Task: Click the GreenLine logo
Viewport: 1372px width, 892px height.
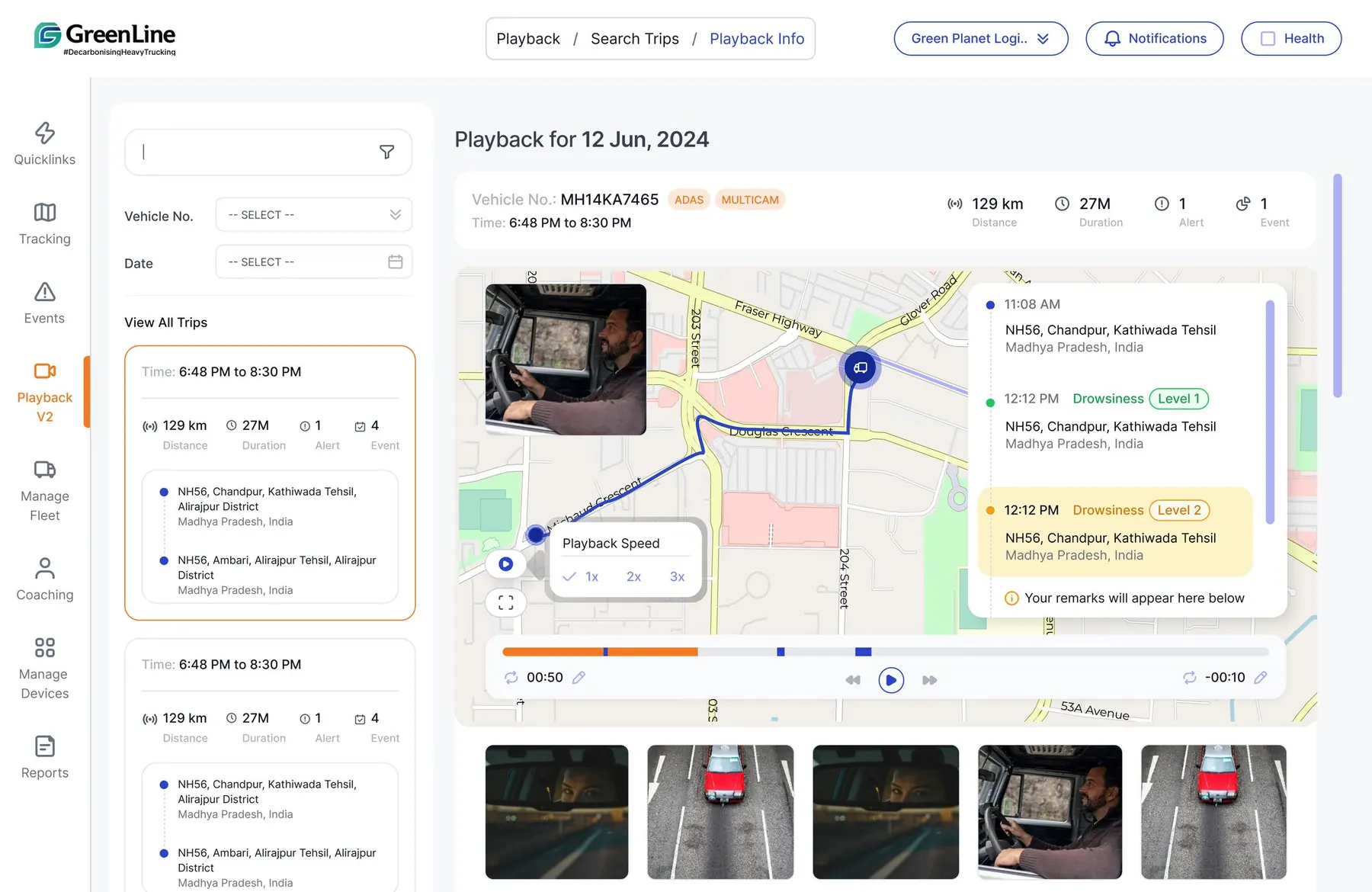Action: coord(105,38)
